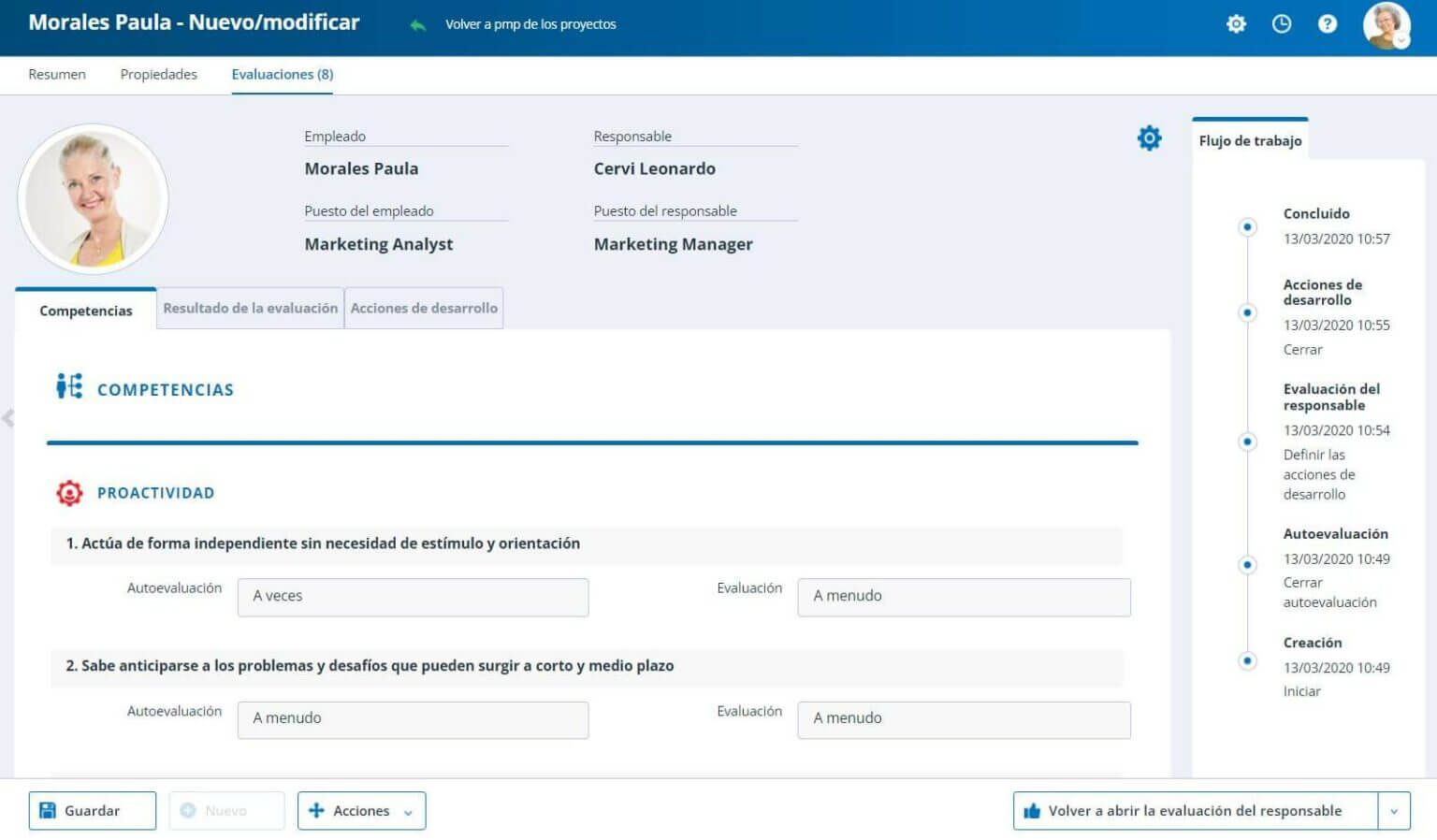Click the green back arrow icon
Screen dimensions: 1437x840
tap(417, 25)
